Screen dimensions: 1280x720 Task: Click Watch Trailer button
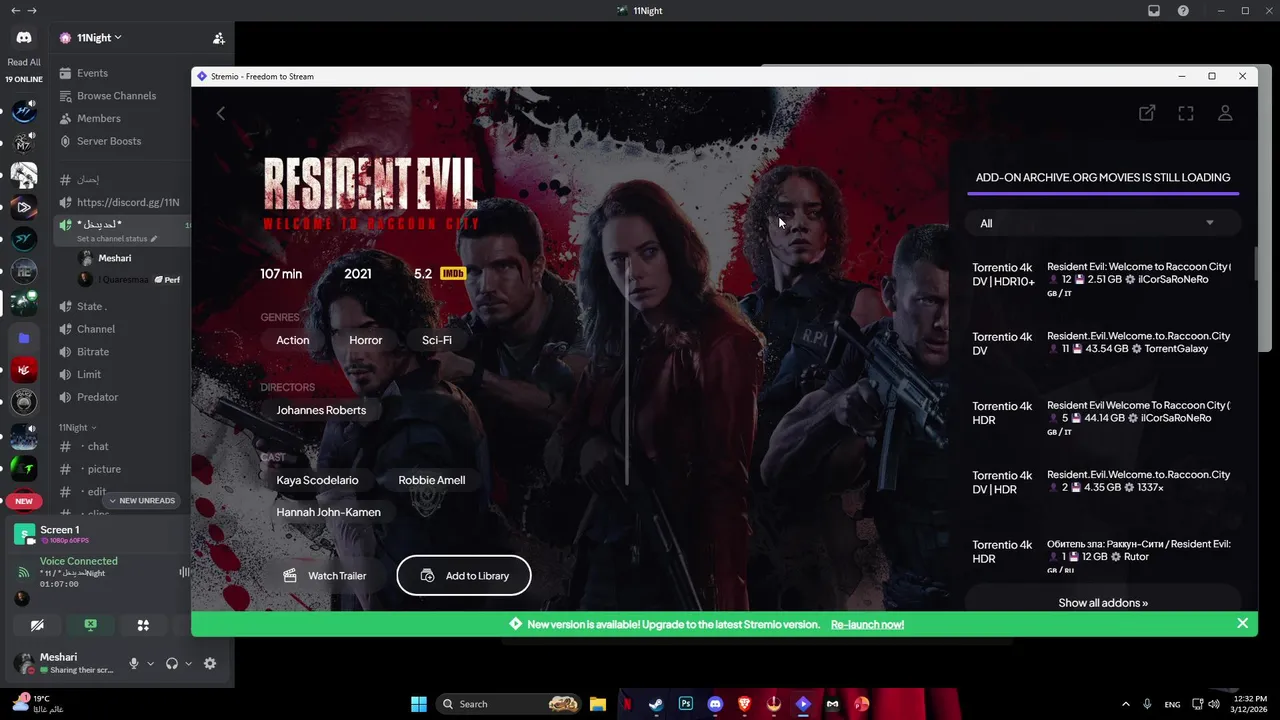(x=324, y=576)
